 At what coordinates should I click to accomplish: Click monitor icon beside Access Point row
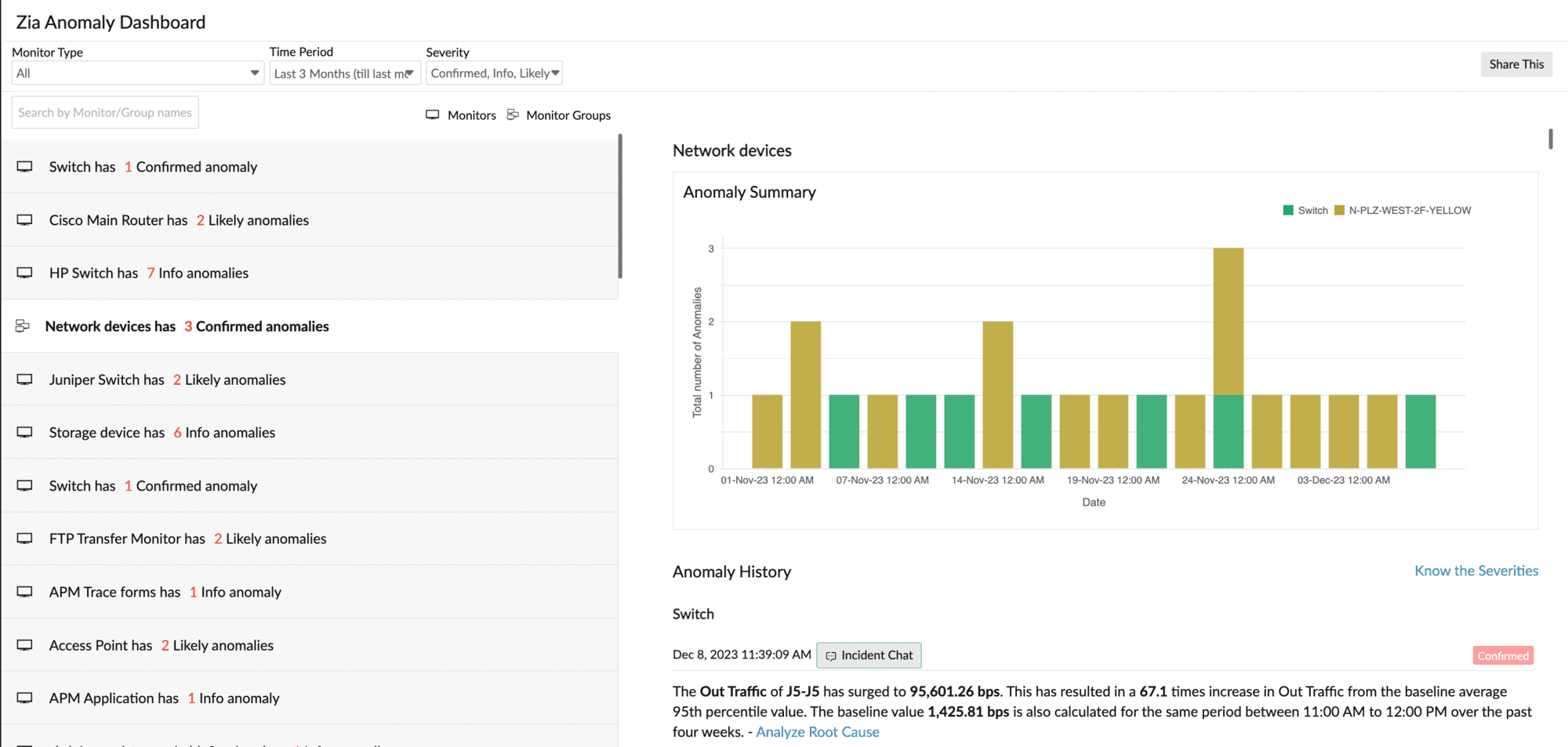[x=25, y=645]
